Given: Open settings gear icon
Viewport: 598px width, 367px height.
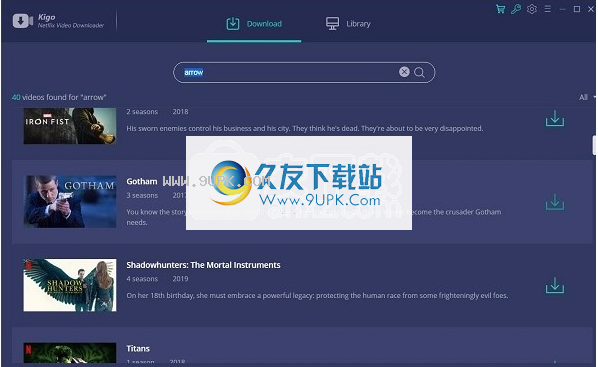Looking at the screenshot, I should click(x=532, y=9).
